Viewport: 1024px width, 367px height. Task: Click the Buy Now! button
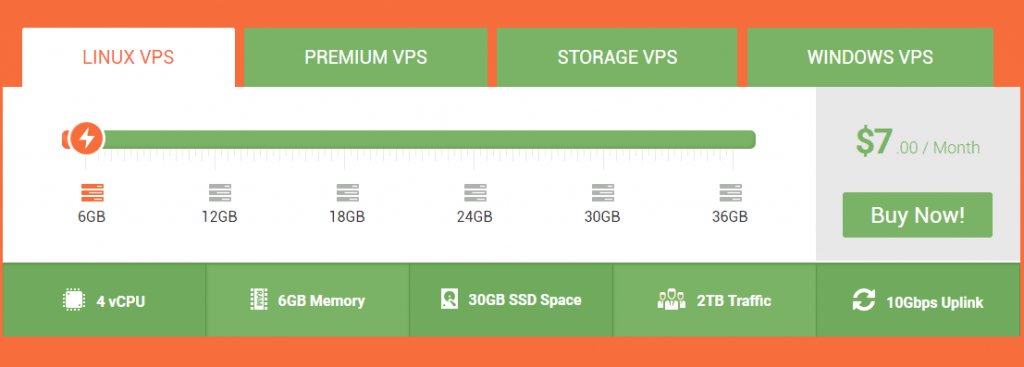(x=918, y=215)
